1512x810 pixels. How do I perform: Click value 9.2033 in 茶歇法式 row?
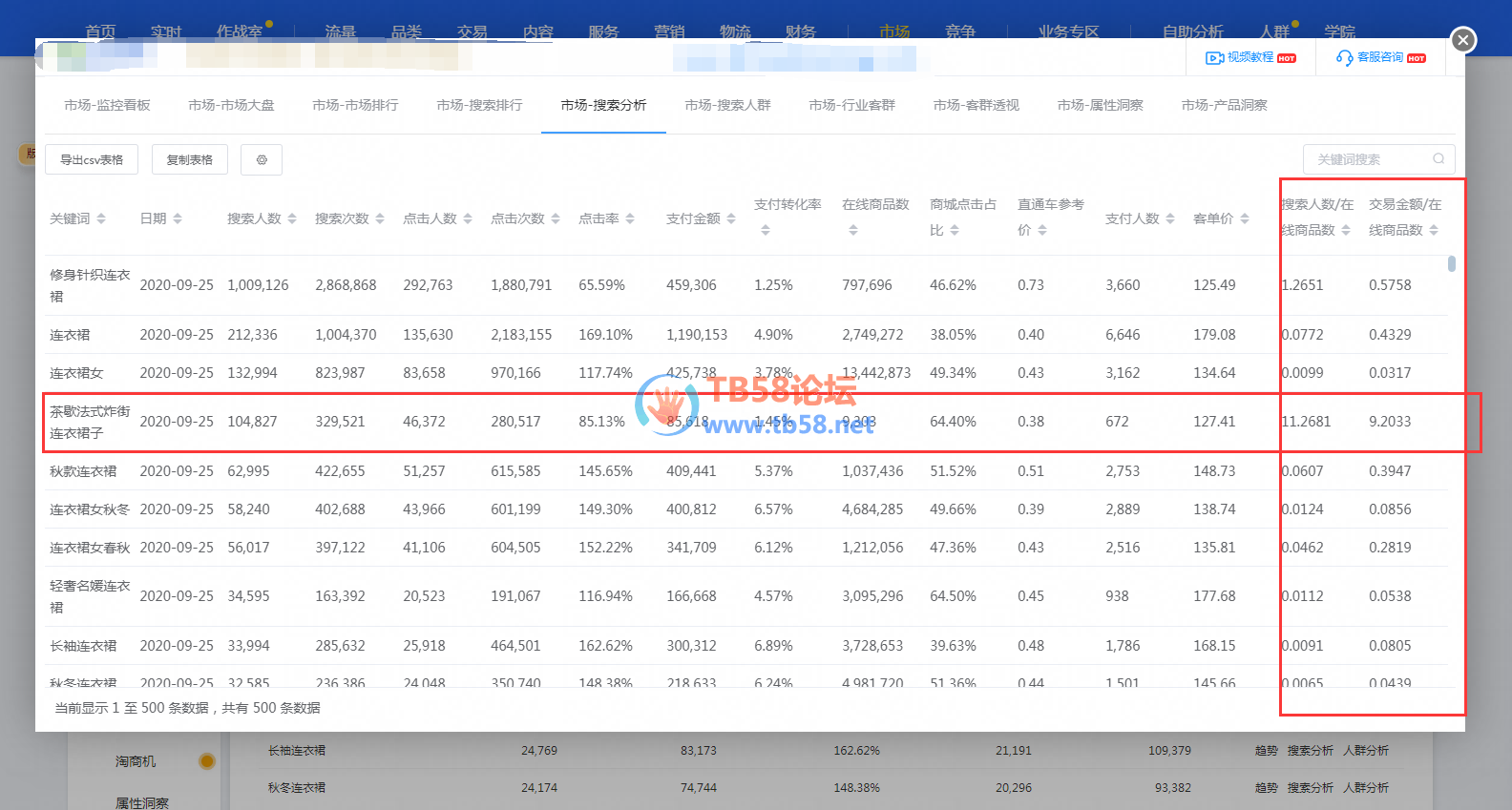point(1390,422)
